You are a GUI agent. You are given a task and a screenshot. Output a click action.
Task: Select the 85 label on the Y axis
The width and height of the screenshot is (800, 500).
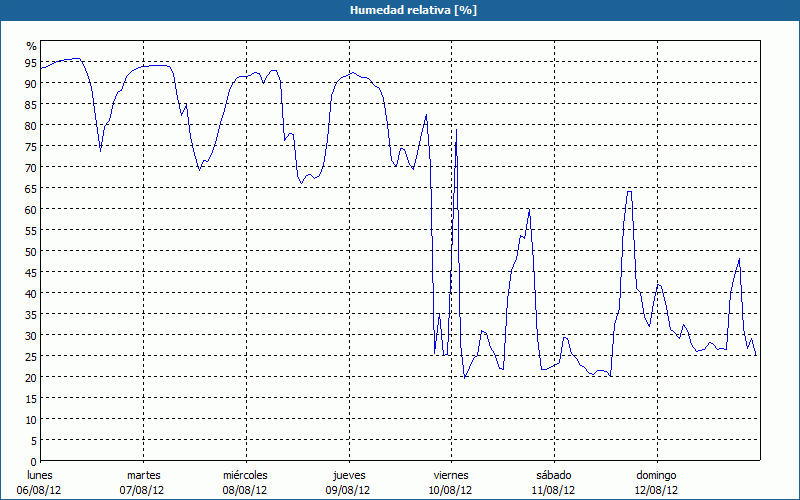pos(31,105)
